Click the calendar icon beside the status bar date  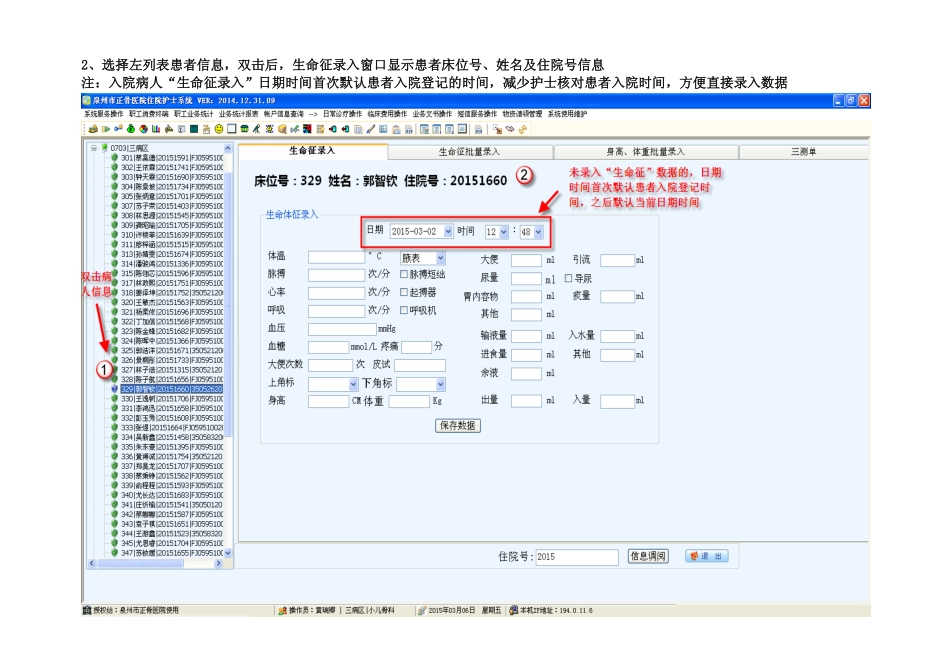coord(422,610)
